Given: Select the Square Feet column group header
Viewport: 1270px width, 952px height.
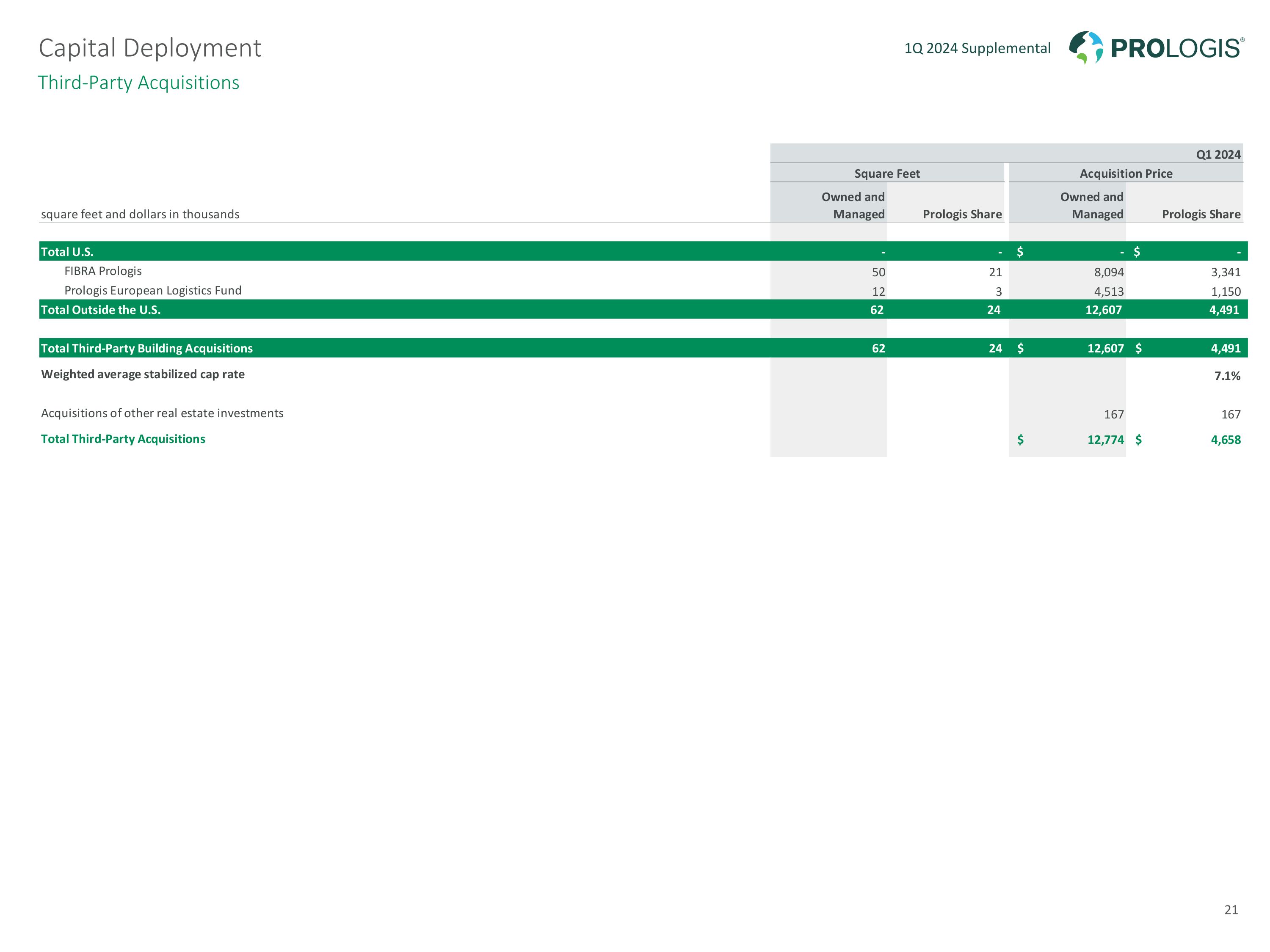Looking at the screenshot, I should point(886,173).
